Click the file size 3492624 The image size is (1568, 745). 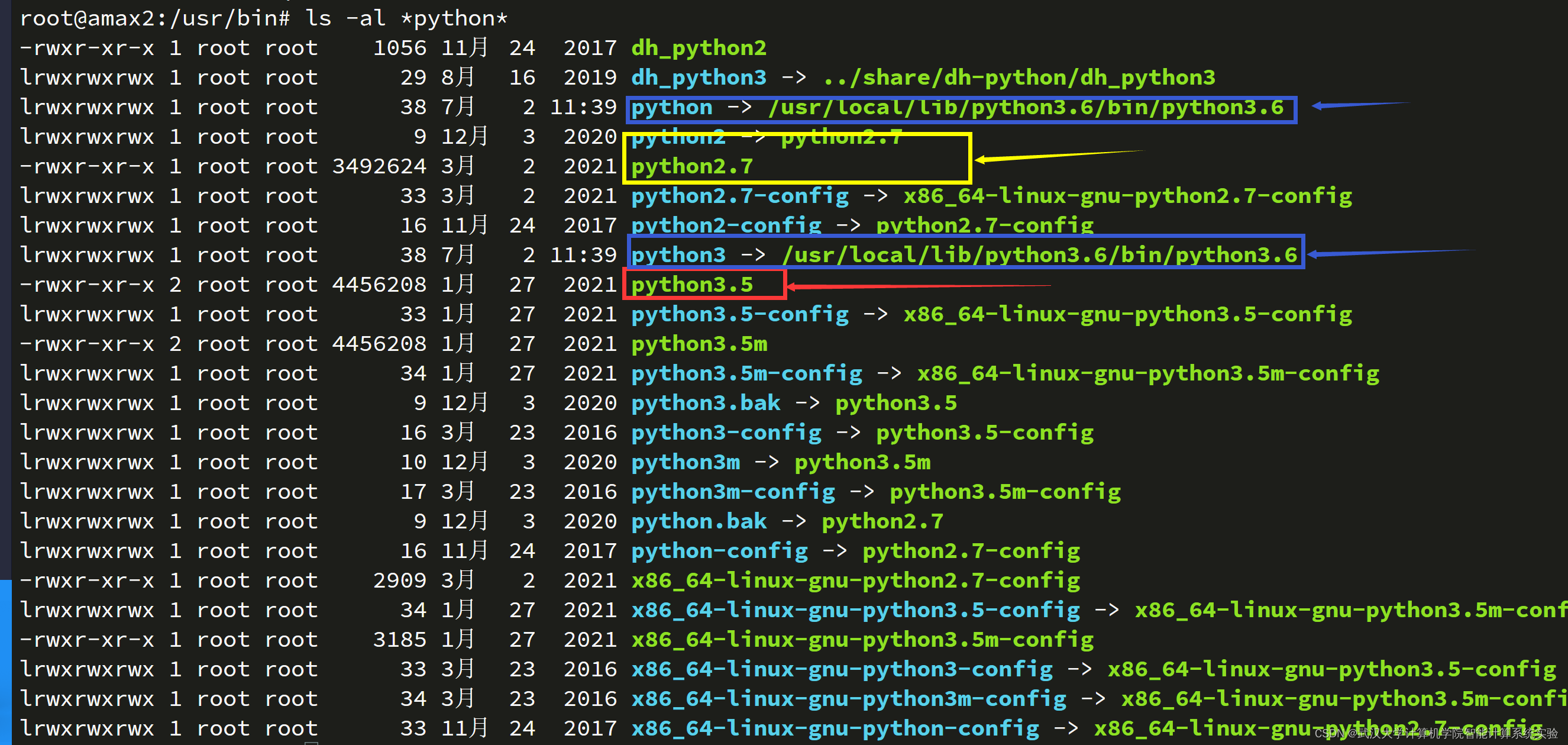pyautogui.click(x=379, y=166)
